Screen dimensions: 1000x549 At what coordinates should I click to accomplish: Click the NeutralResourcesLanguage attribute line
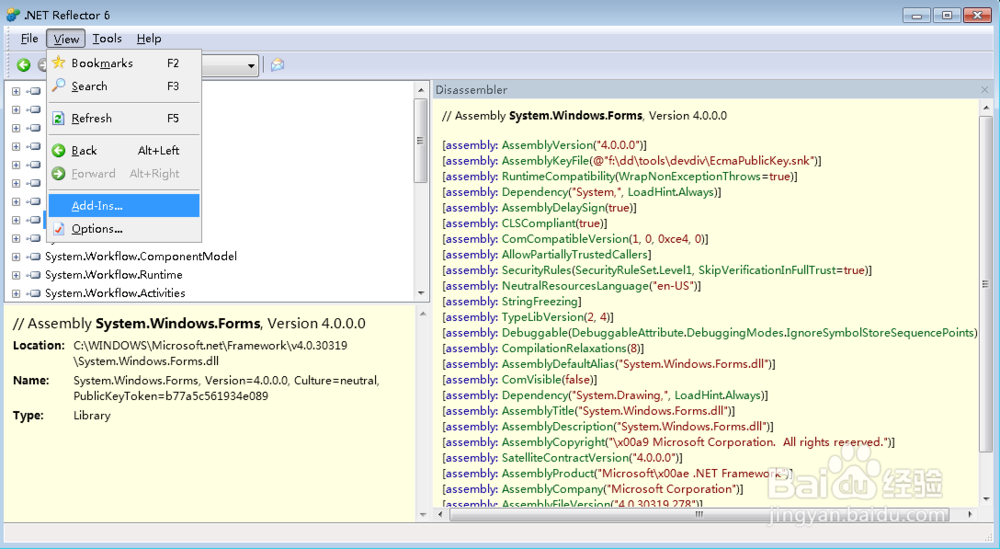(571, 286)
